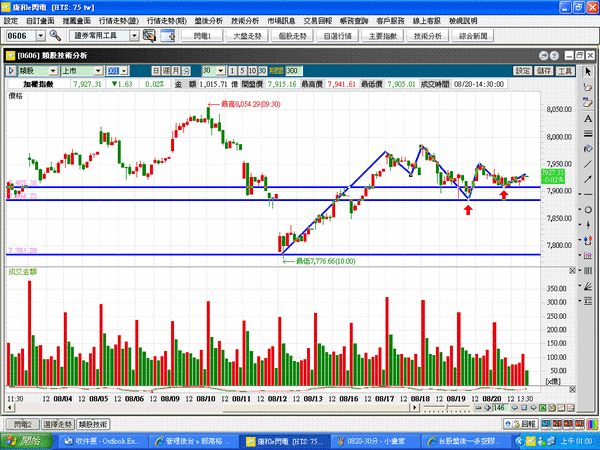The width and height of the screenshot is (600, 450).
Task: Click the green Excel export icon
Action: [543, 408]
